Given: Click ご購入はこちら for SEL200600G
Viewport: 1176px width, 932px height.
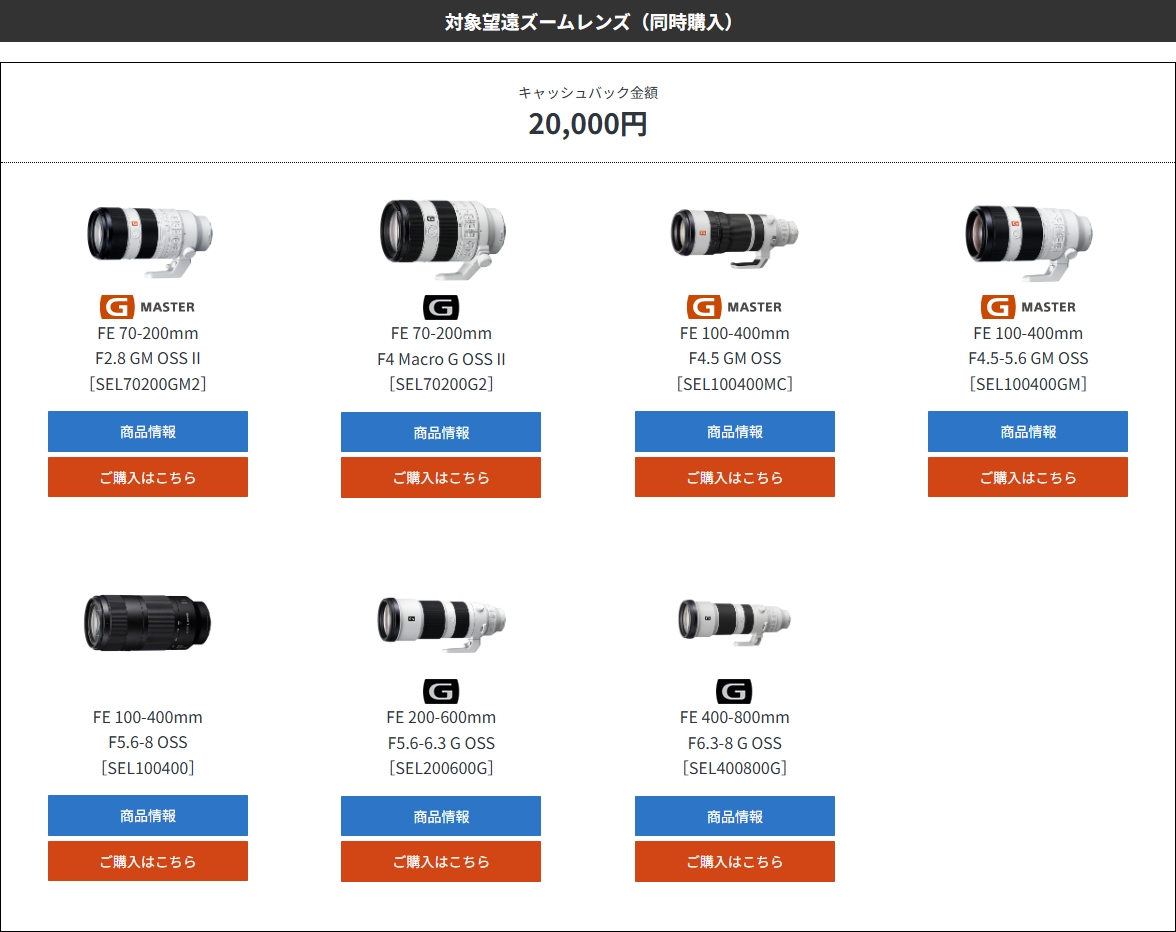Looking at the screenshot, I should pyautogui.click(x=441, y=862).
